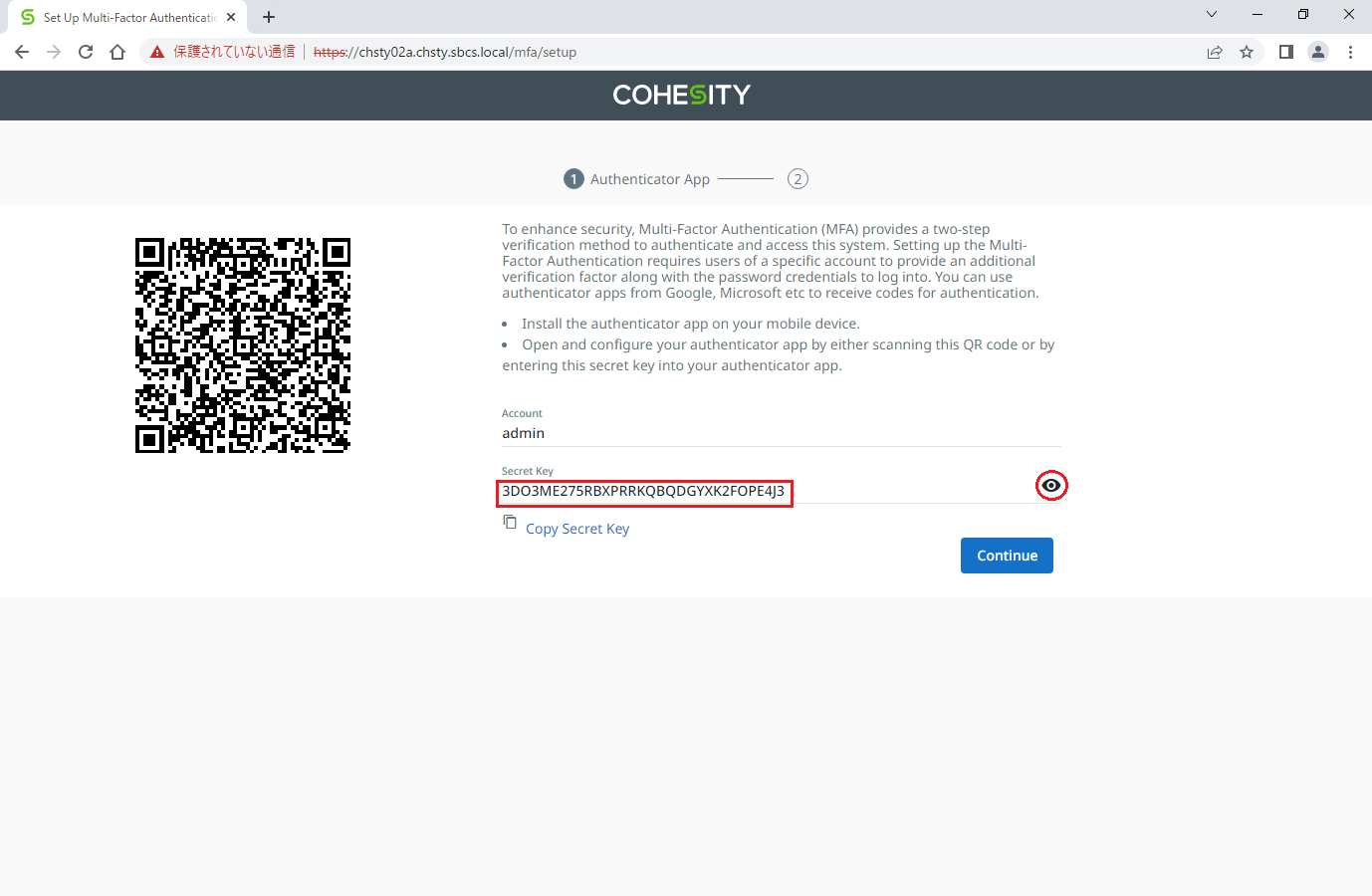
Task: Click the Account label text
Action: coord(522,413)
